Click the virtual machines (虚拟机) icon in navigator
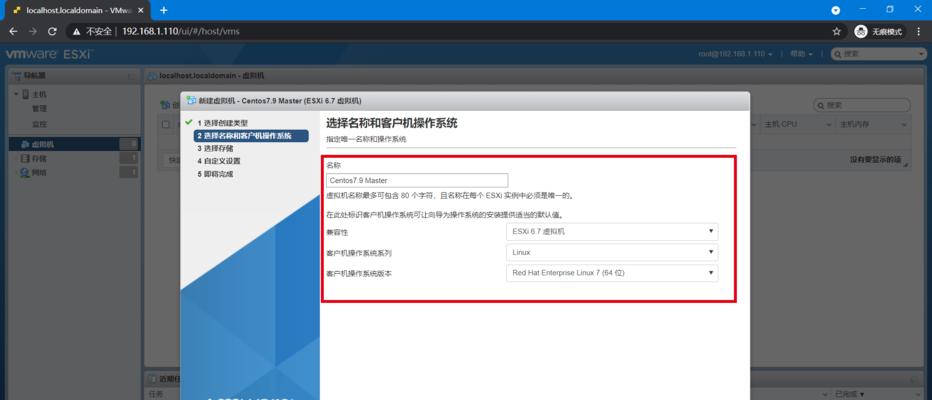The image size is (932, 400). [24, 144]
